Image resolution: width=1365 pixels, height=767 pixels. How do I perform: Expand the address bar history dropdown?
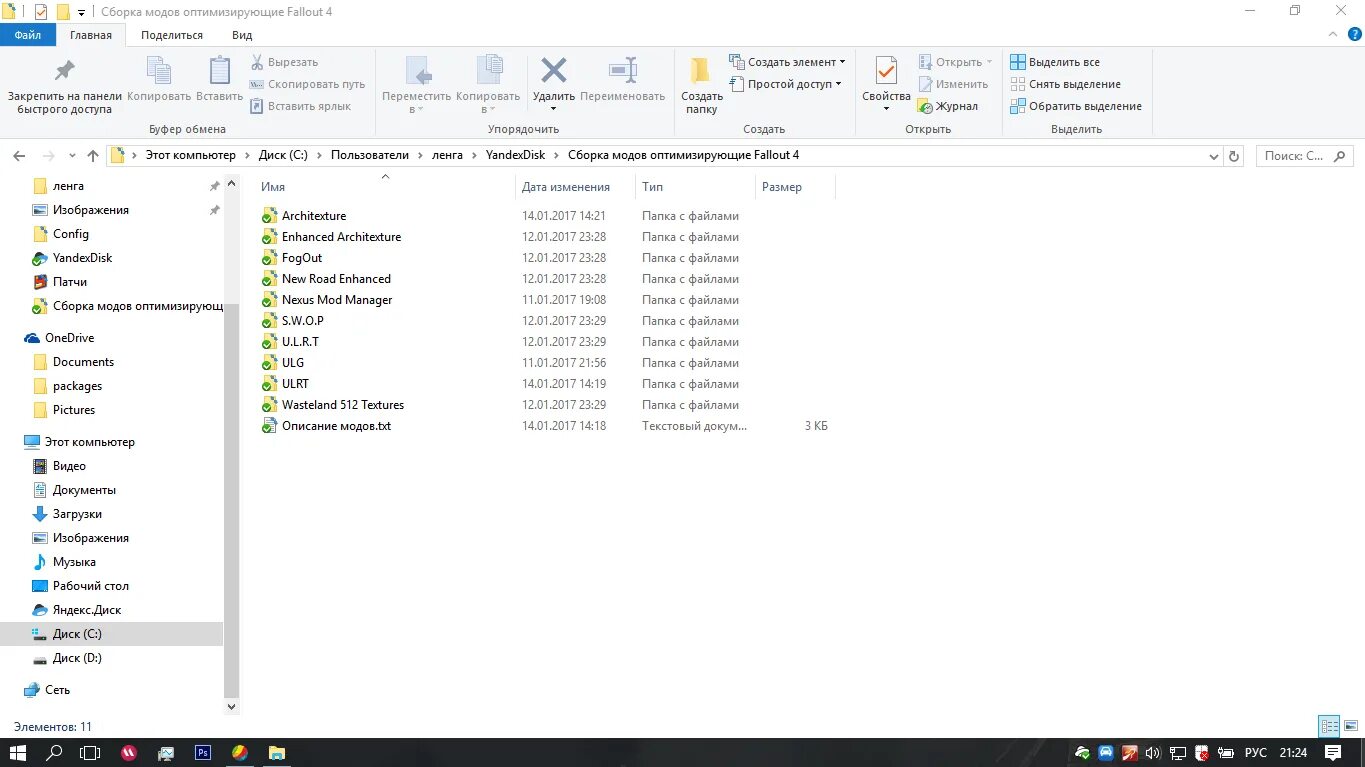click(x=1213, y=156)
